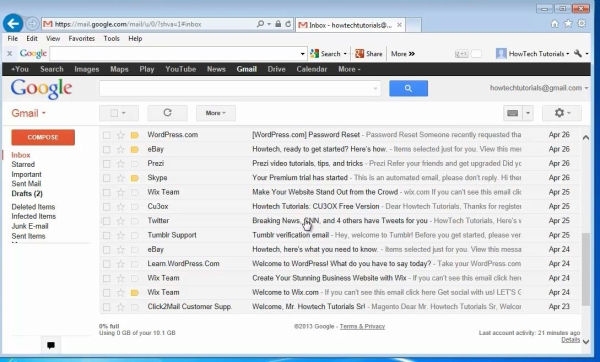The image size is (600, 362).
Task: Open the Help menu
Action: pos(135,38)
